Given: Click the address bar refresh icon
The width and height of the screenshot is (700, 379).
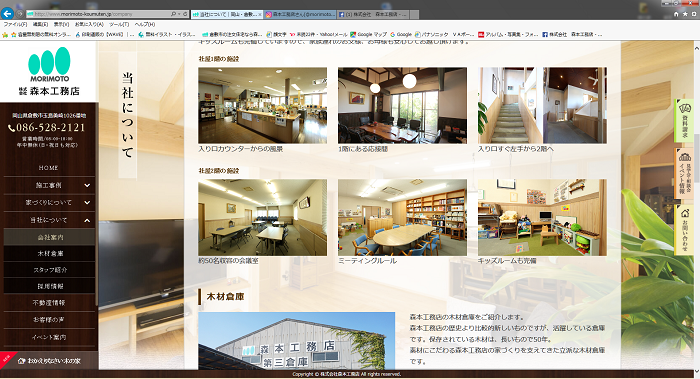Looking at the screenshot, I should point(185,14).
